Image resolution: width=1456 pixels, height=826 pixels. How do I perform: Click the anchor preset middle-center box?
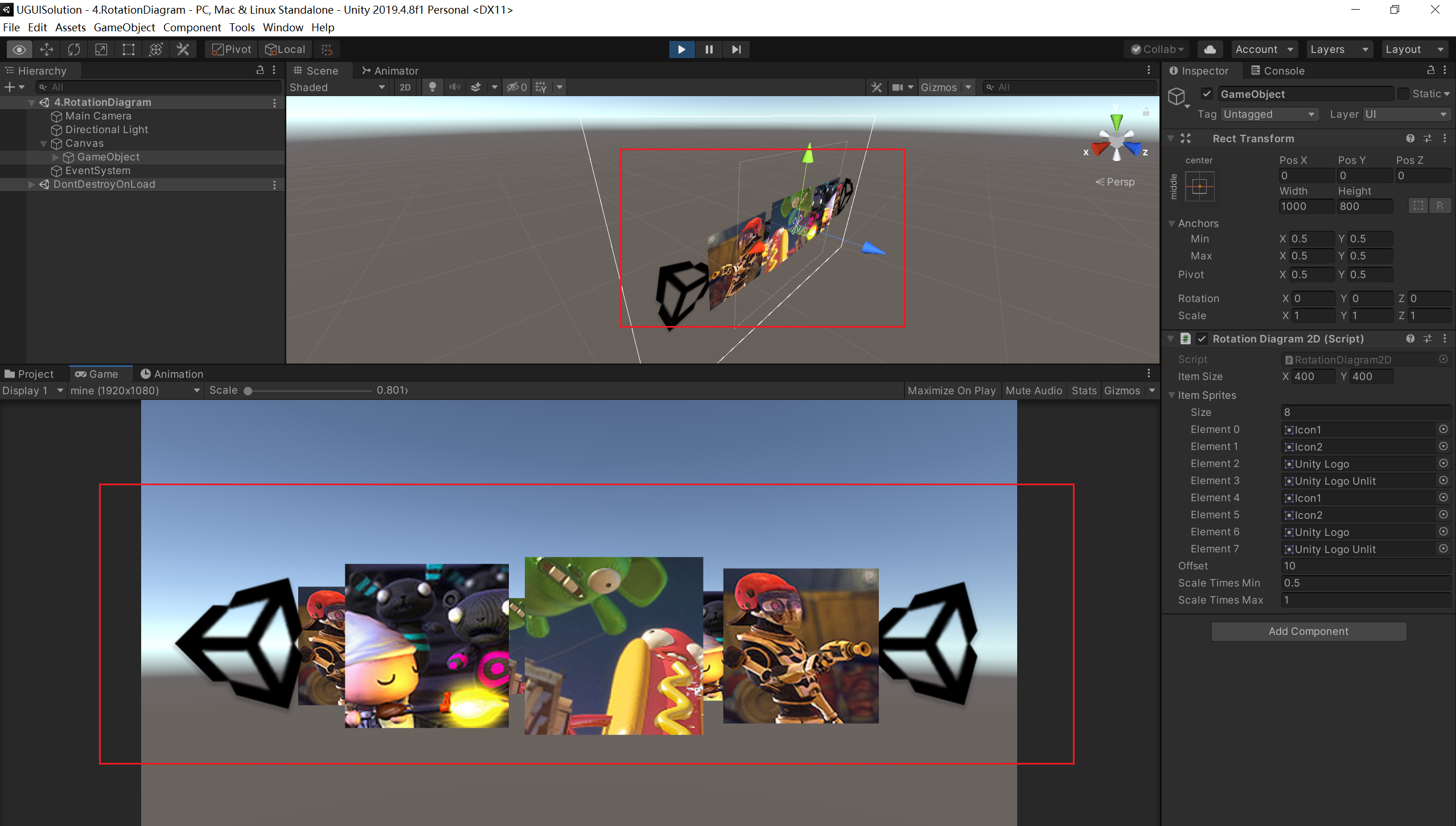click(x=1200, y=186)
